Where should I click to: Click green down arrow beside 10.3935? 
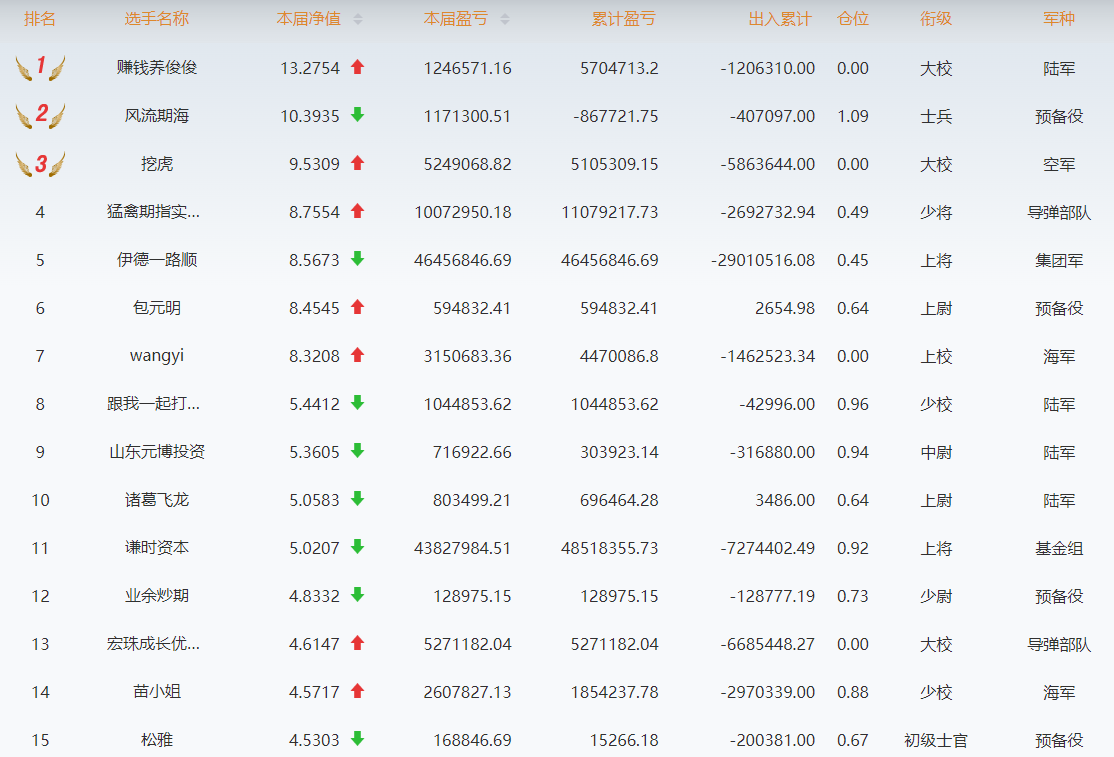coord(358,115)
